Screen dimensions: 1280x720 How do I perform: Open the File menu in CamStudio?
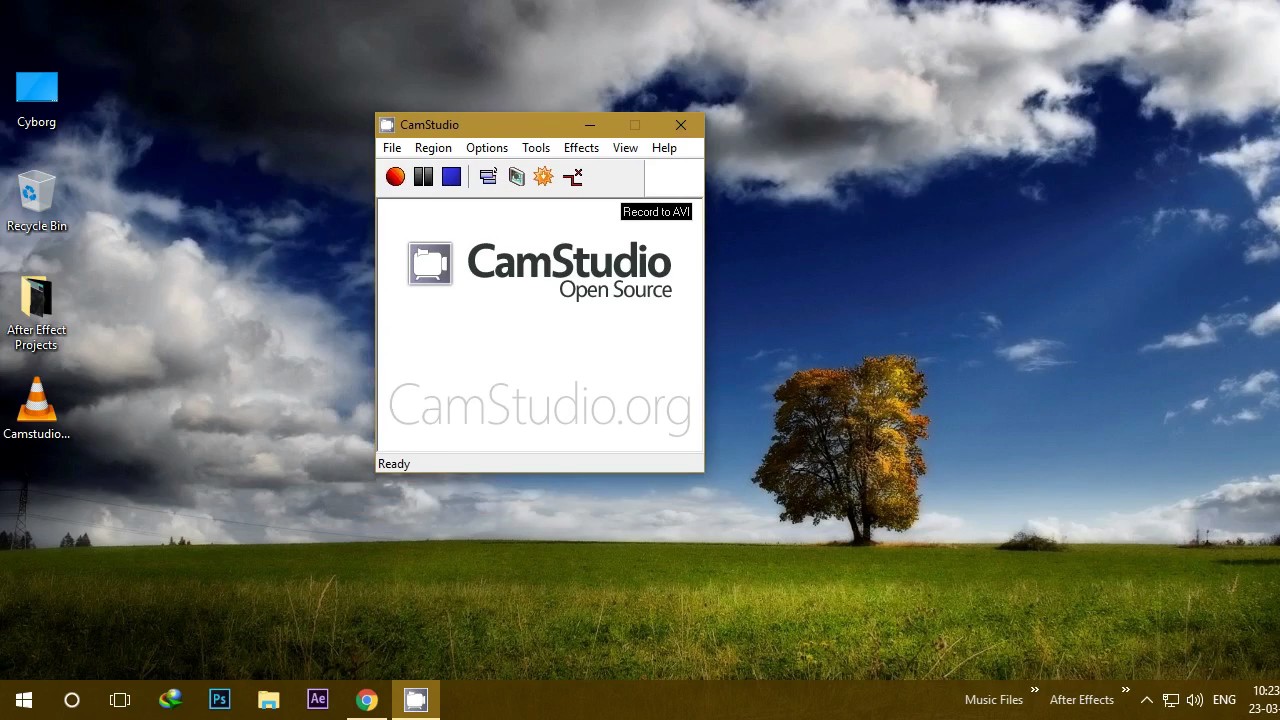pyautogui.click(x=392, y=148)
